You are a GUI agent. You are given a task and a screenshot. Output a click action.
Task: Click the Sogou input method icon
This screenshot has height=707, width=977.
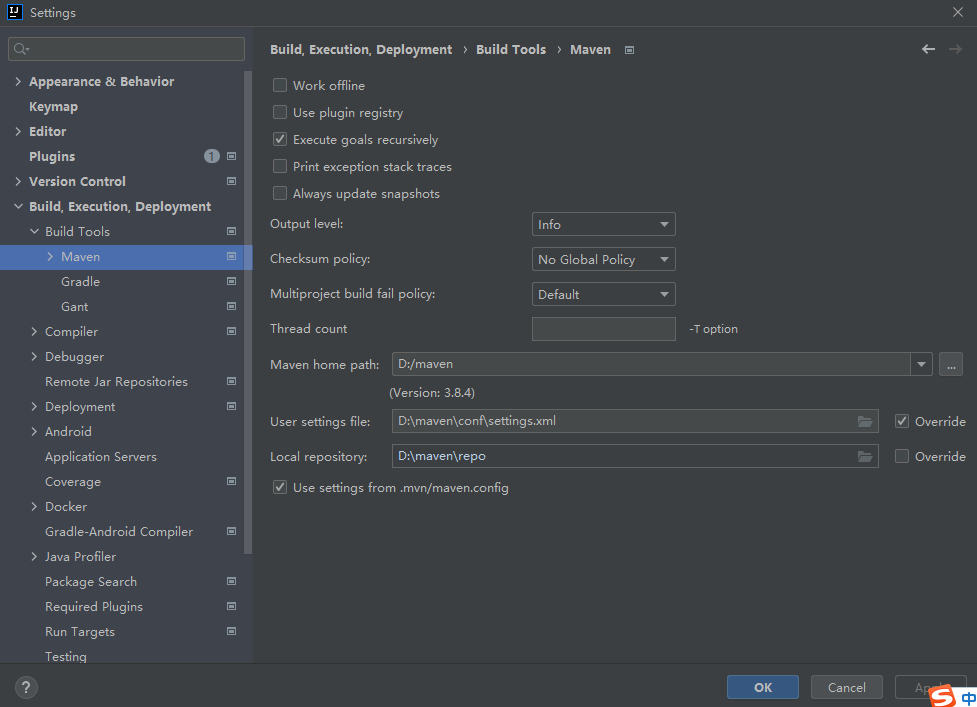[x=942, y=695]
